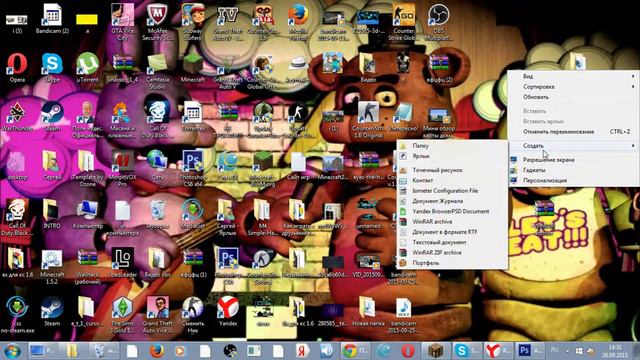Switch to Firefox in the taskbar
Viewport: 640px width, 360px height.
click(156, 351)
